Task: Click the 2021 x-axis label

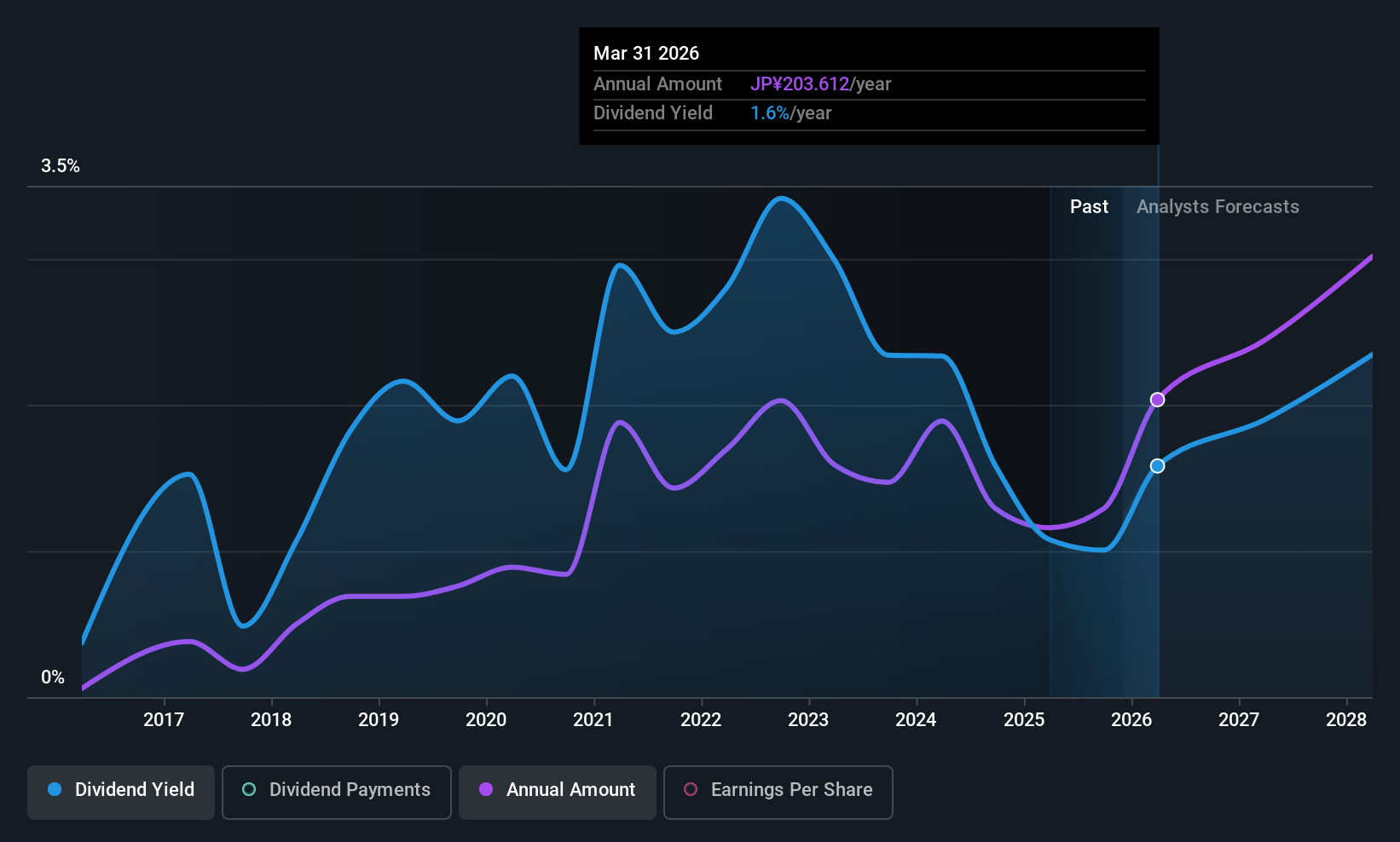Action: [x=593, y=720]
